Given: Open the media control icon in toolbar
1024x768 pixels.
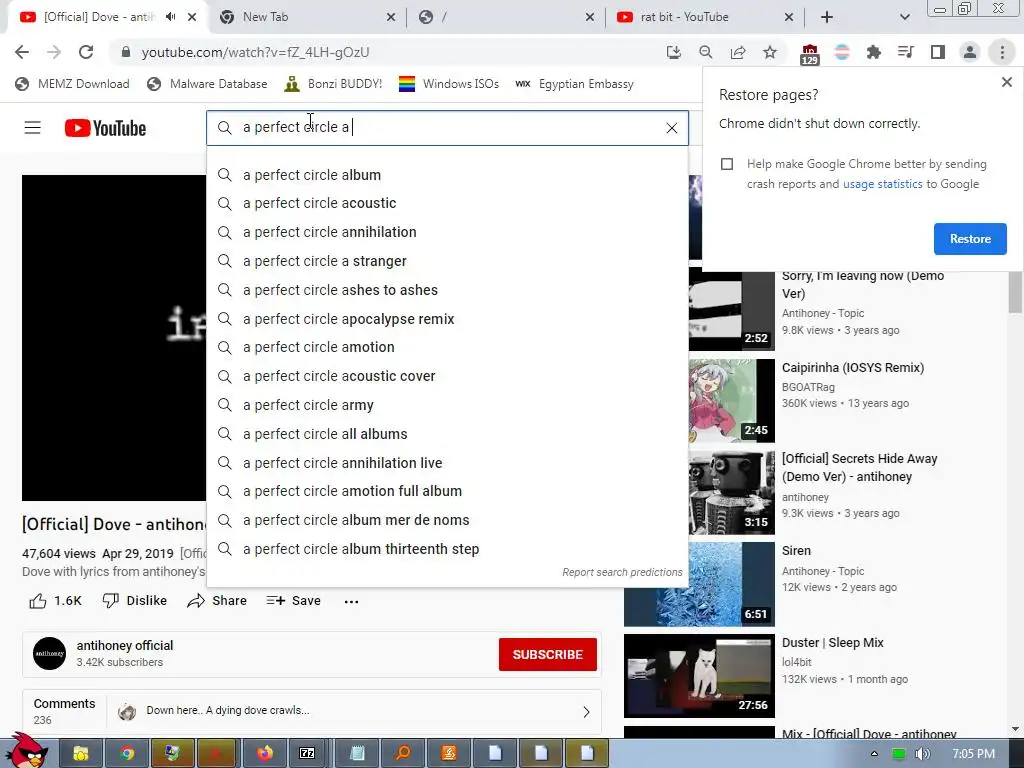Looking at the screenshot, I should click(905, 52).
